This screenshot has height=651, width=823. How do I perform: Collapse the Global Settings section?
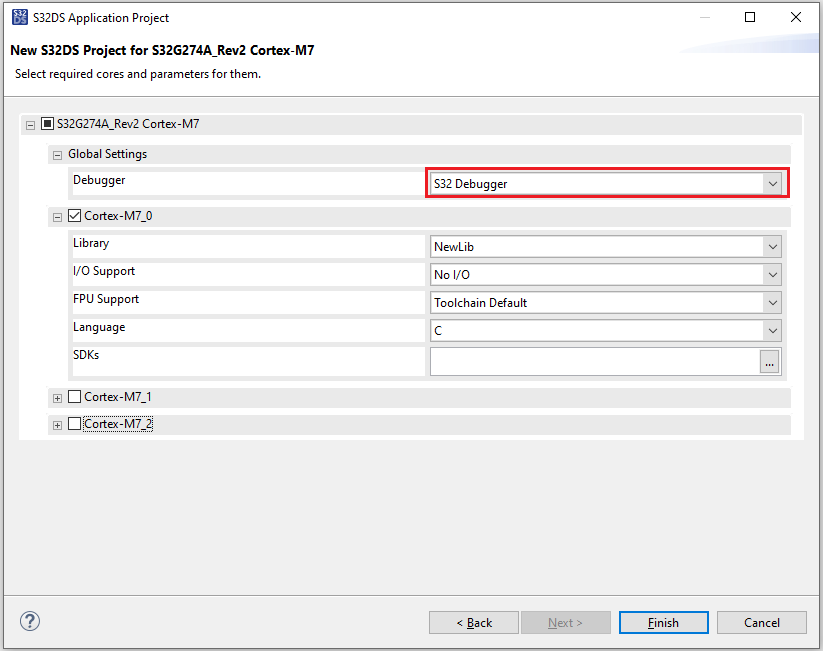pyautogui.click(x=57, y=154)
